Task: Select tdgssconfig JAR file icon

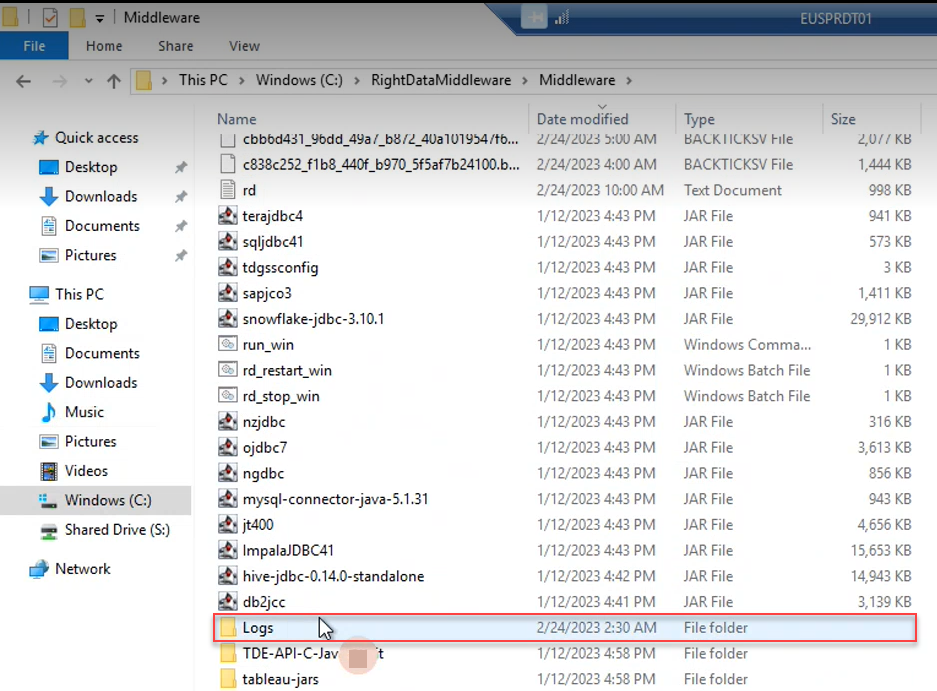Action: (228, 267)
